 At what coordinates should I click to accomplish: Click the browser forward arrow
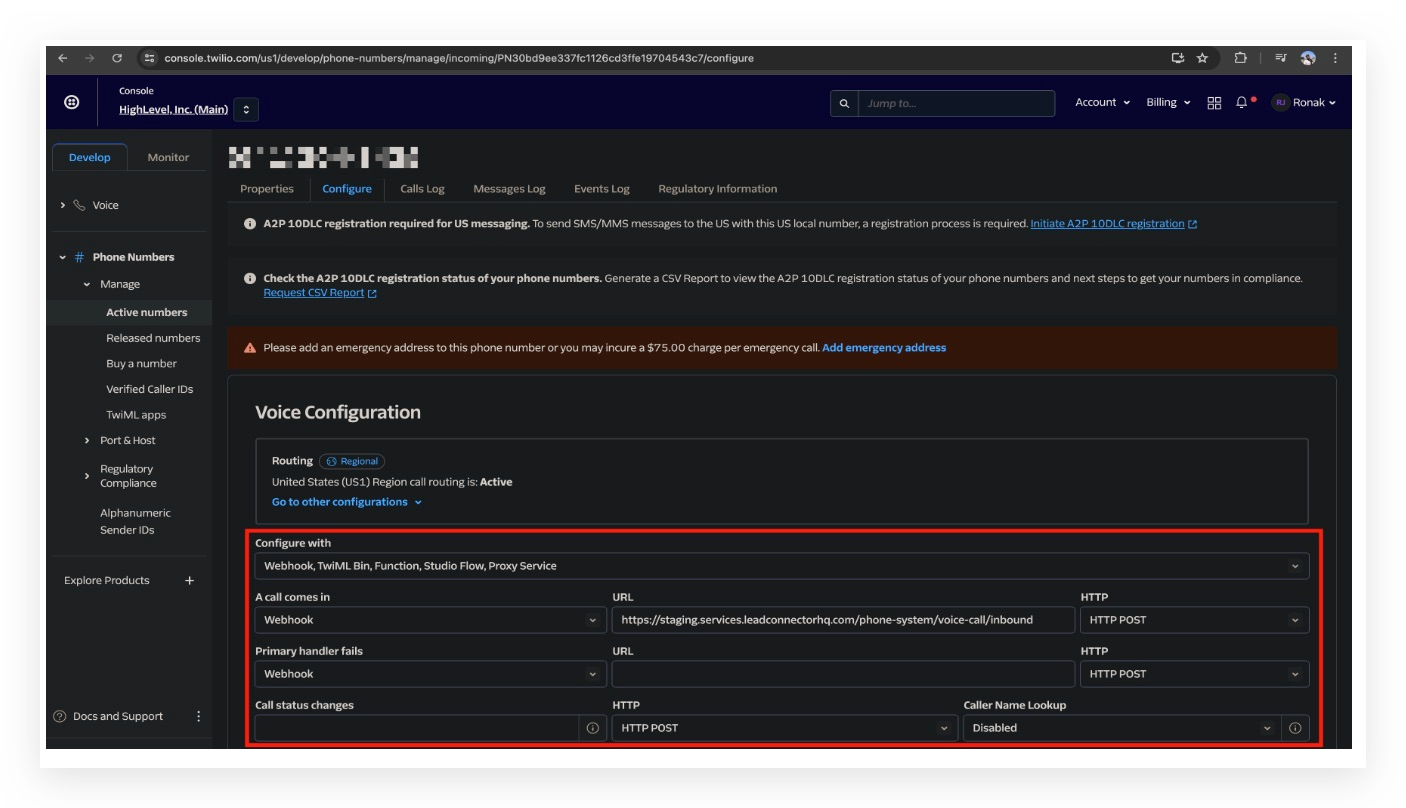click(x=90, y=58)
